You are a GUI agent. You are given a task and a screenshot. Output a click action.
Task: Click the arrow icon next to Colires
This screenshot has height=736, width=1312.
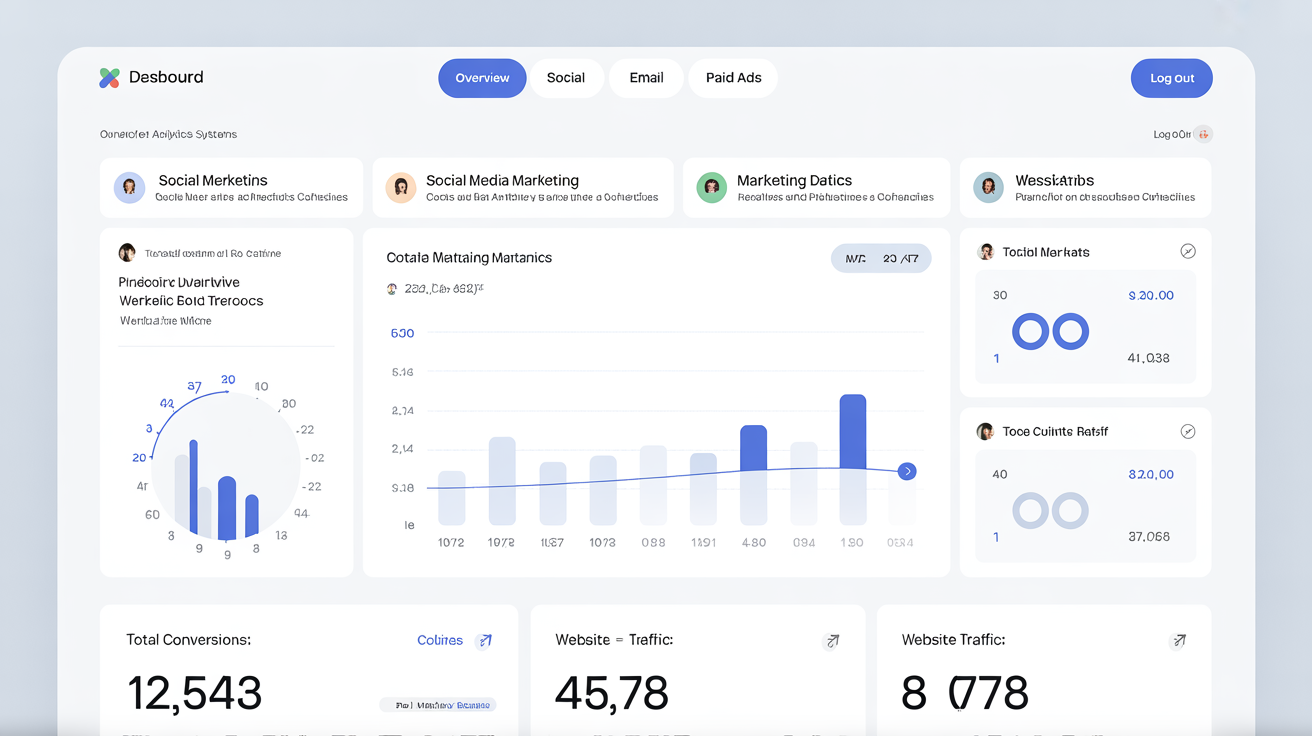point(485,640)
